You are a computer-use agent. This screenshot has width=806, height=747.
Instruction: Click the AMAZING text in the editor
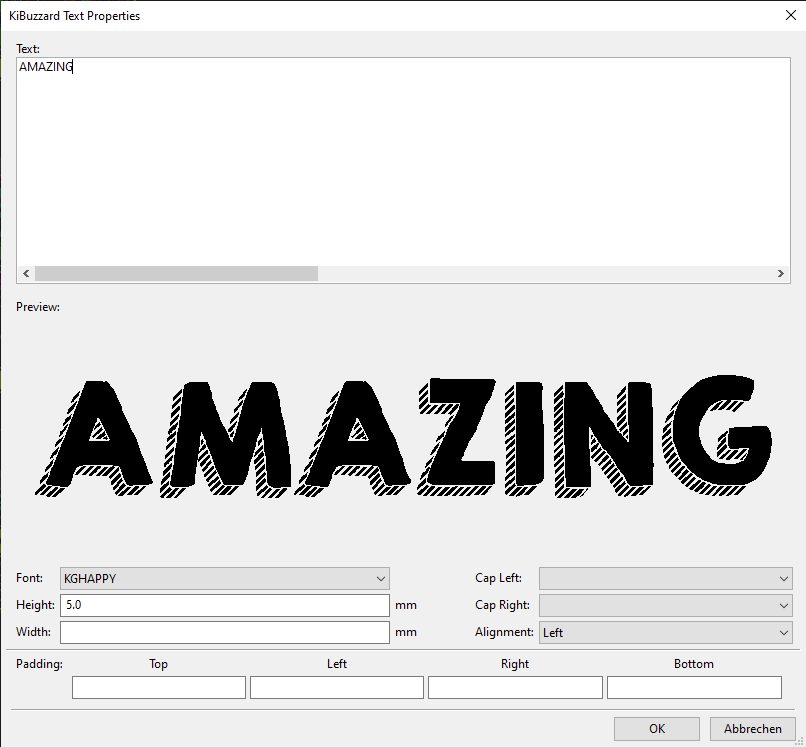click(45, 67)
